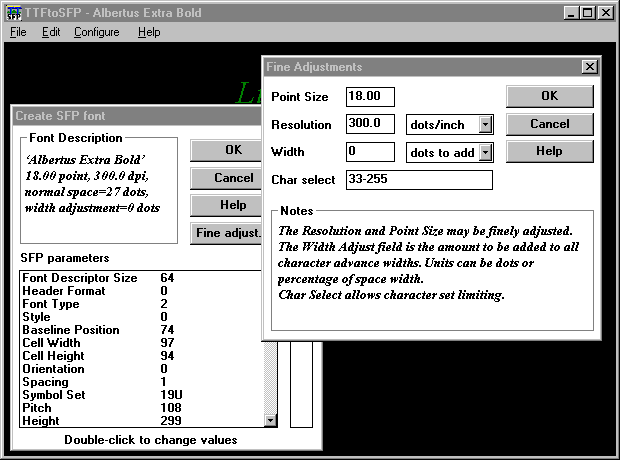Click Cancel in Create SFP font dialog
This screenshot has height=460, width=620.
226,178
